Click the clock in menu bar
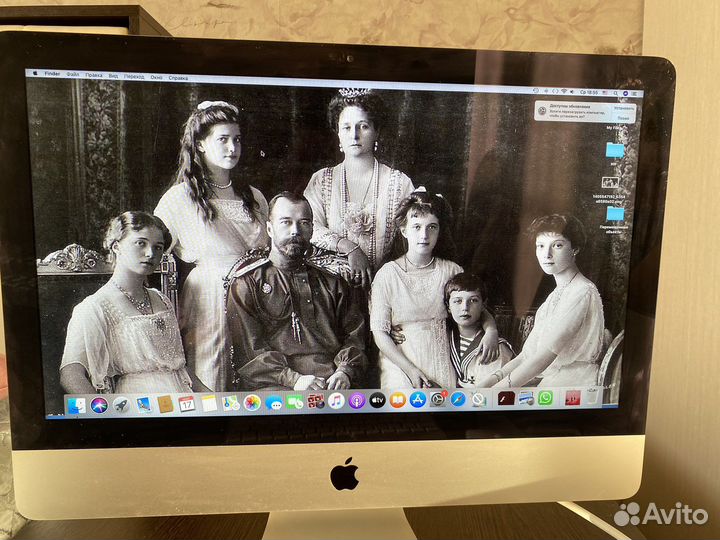Image resolution: width=720 pixels, height=540 pixels. pyautogui.click(x=589, y=92)
